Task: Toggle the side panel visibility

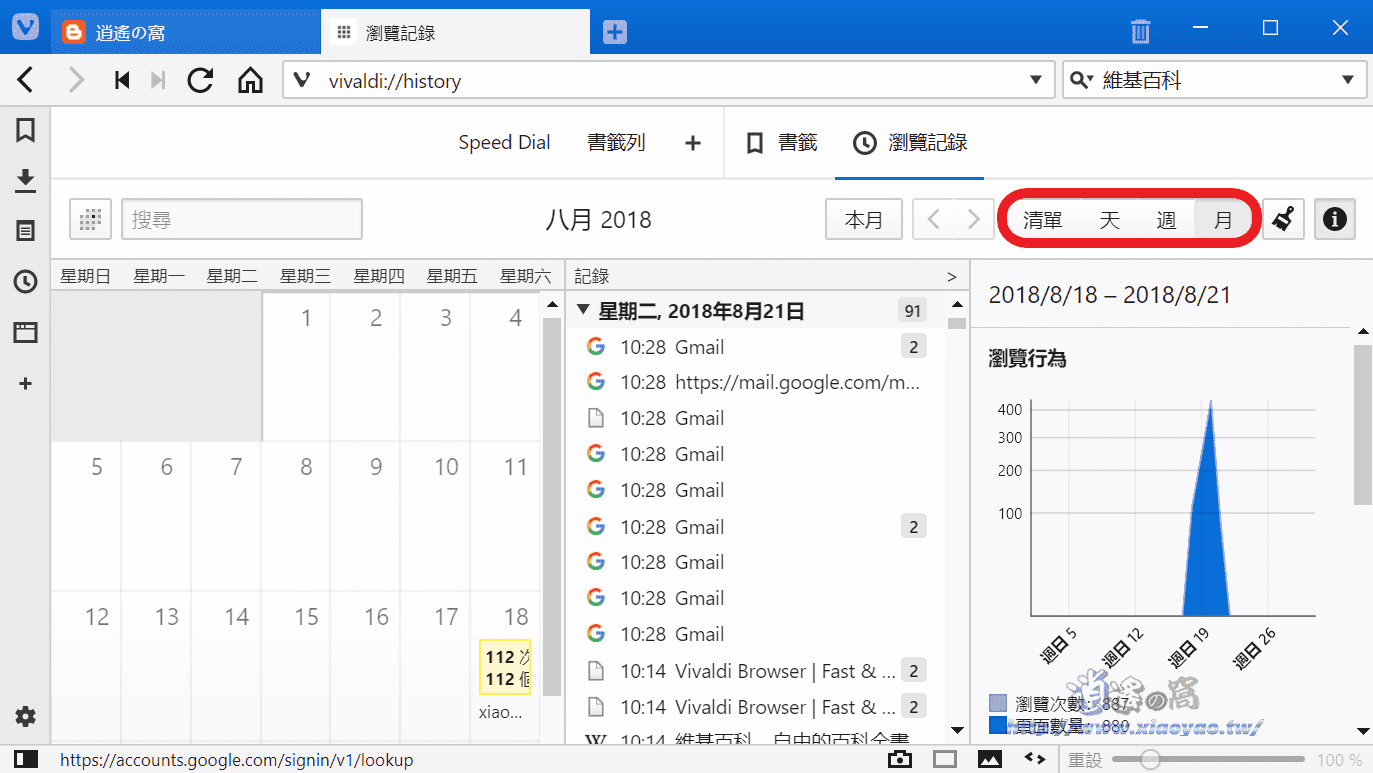Action: pos(27,760)
